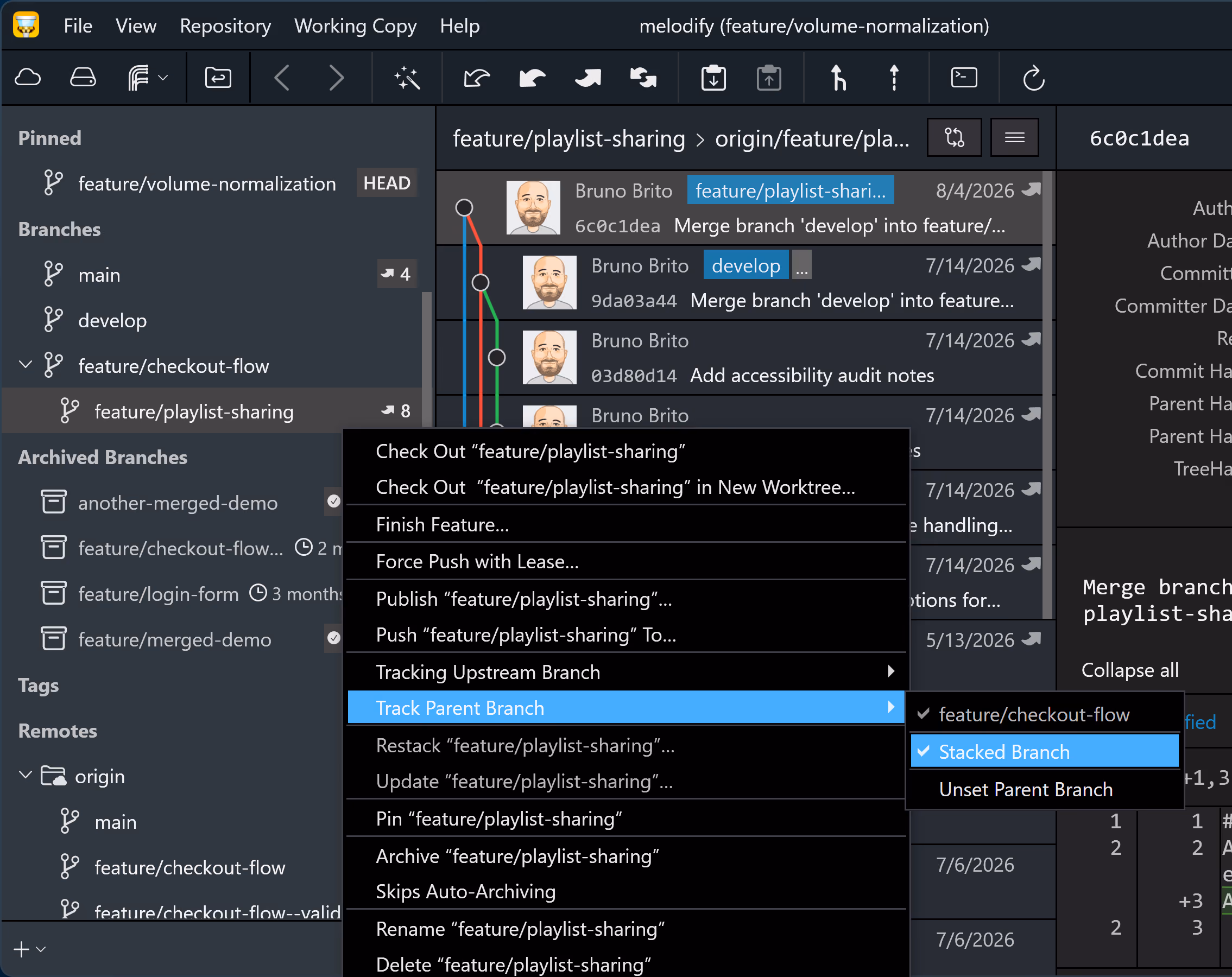Choose Force Push with Lease…
This screenshot has width=1232, height=977.
point(626,562)
